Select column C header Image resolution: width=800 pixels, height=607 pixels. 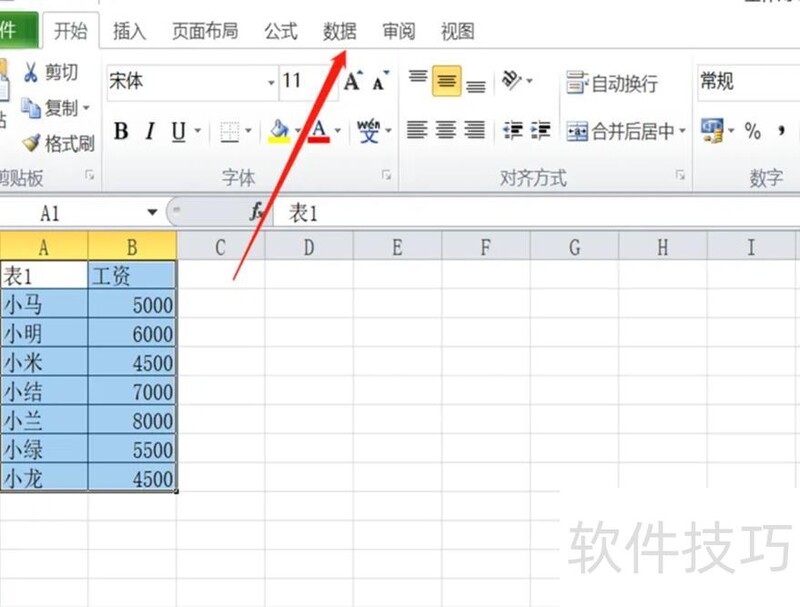point(220,247)
